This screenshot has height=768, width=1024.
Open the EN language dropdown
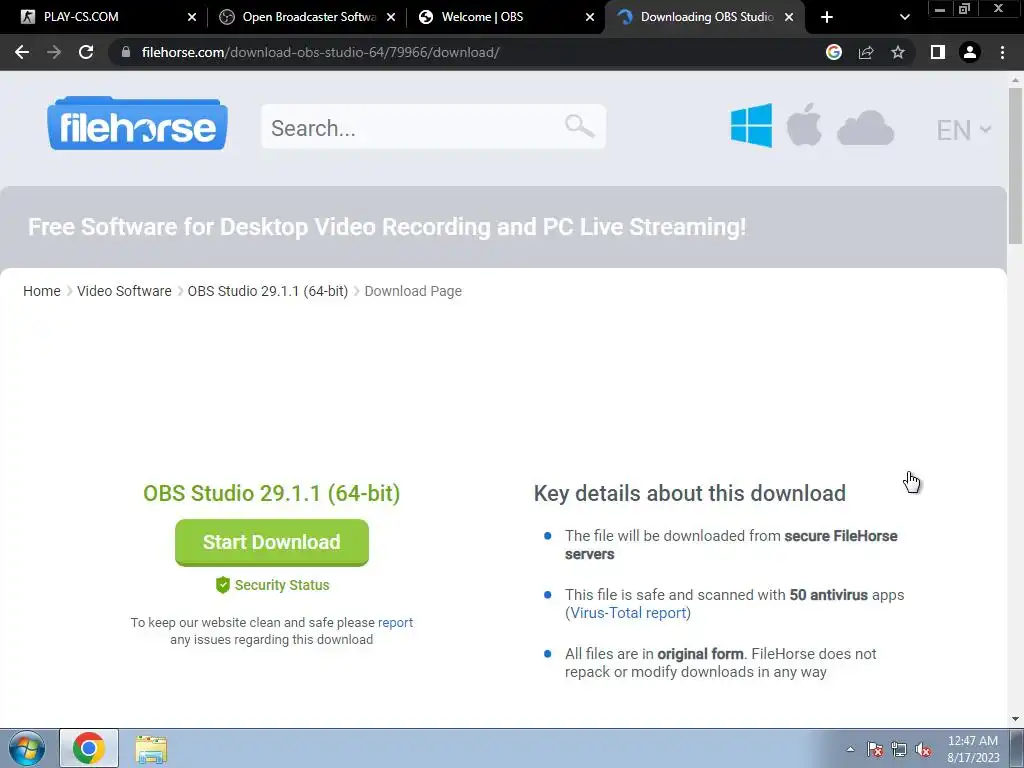[963, 130]
